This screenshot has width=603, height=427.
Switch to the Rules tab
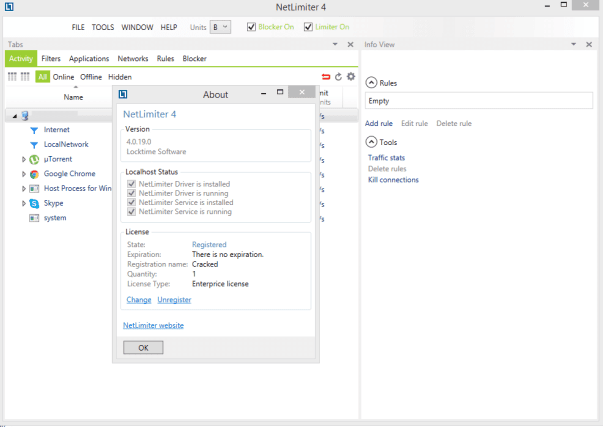coord(165,58)
